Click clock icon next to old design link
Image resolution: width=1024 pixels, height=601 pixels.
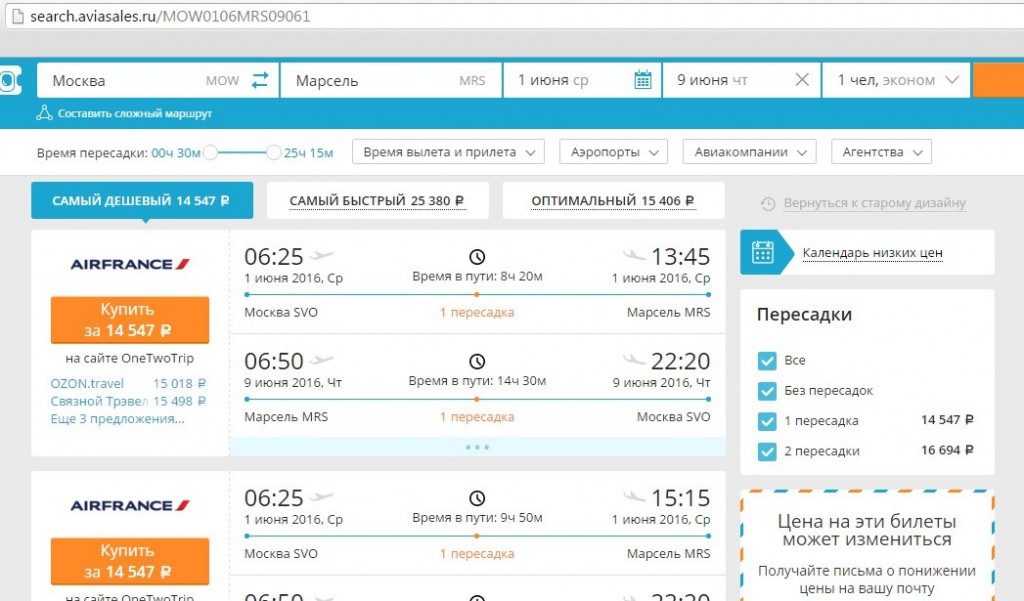point(768,204)
